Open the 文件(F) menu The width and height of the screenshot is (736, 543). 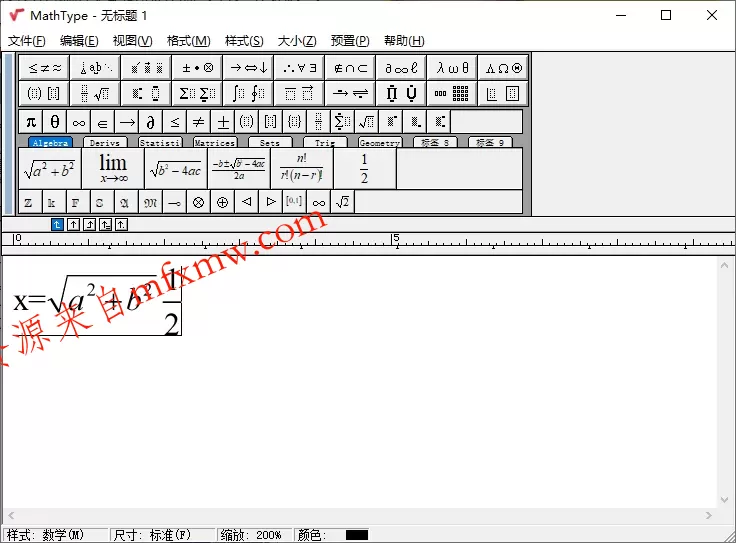click(x=27, y=41)
